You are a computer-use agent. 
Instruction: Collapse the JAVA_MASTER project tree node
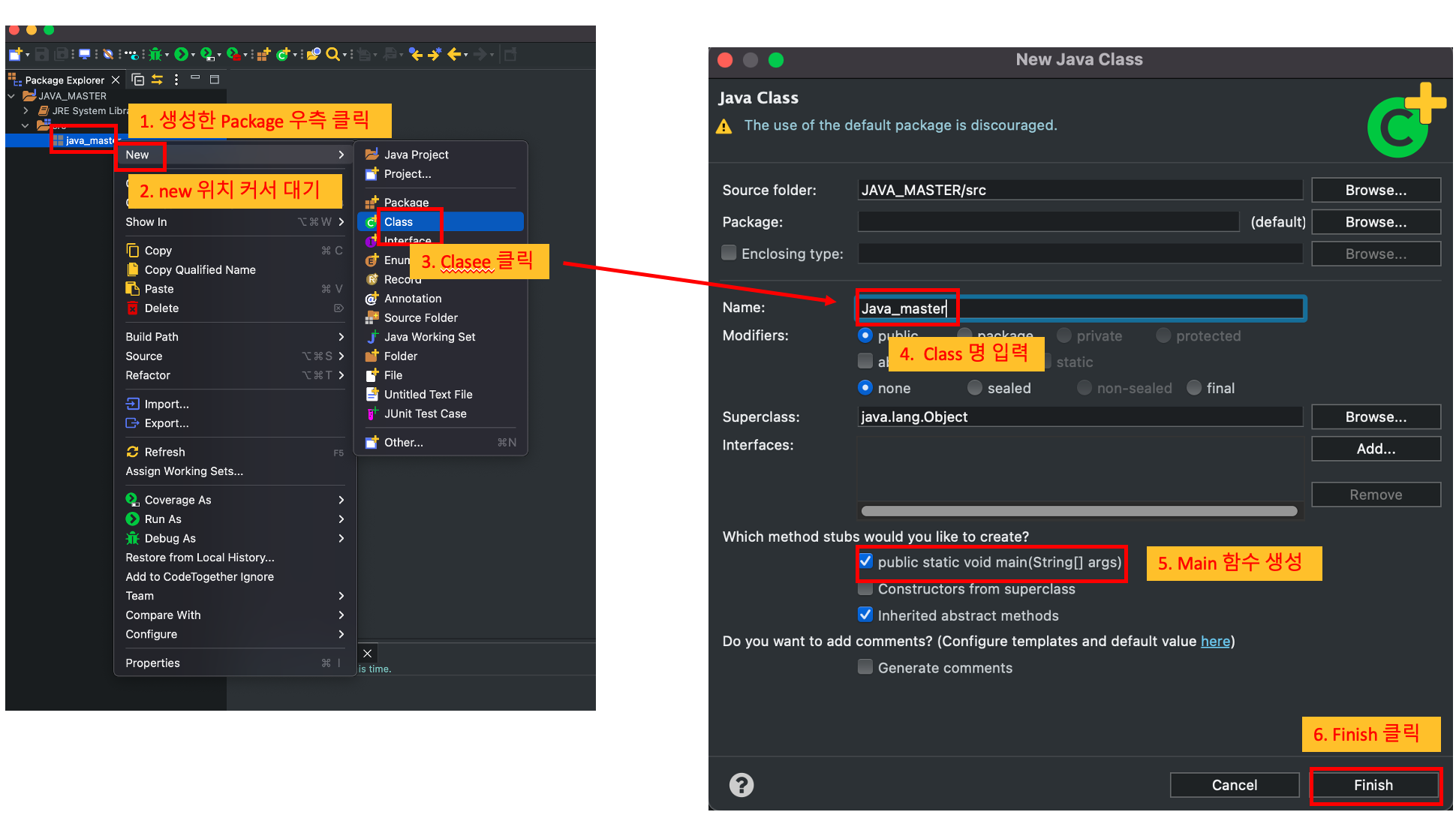[x=11, y=96]
